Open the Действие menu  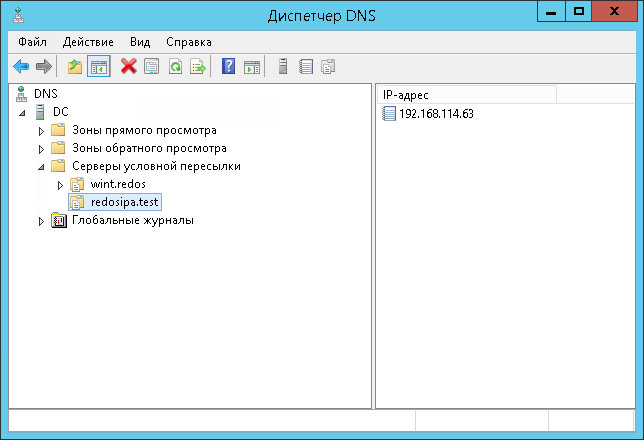(x=88, y=42)
